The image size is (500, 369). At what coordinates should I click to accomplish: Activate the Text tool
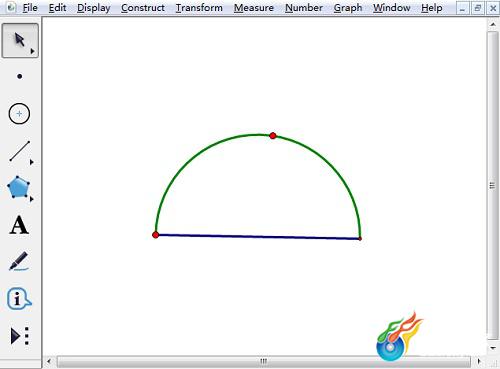tap(19, 225)
